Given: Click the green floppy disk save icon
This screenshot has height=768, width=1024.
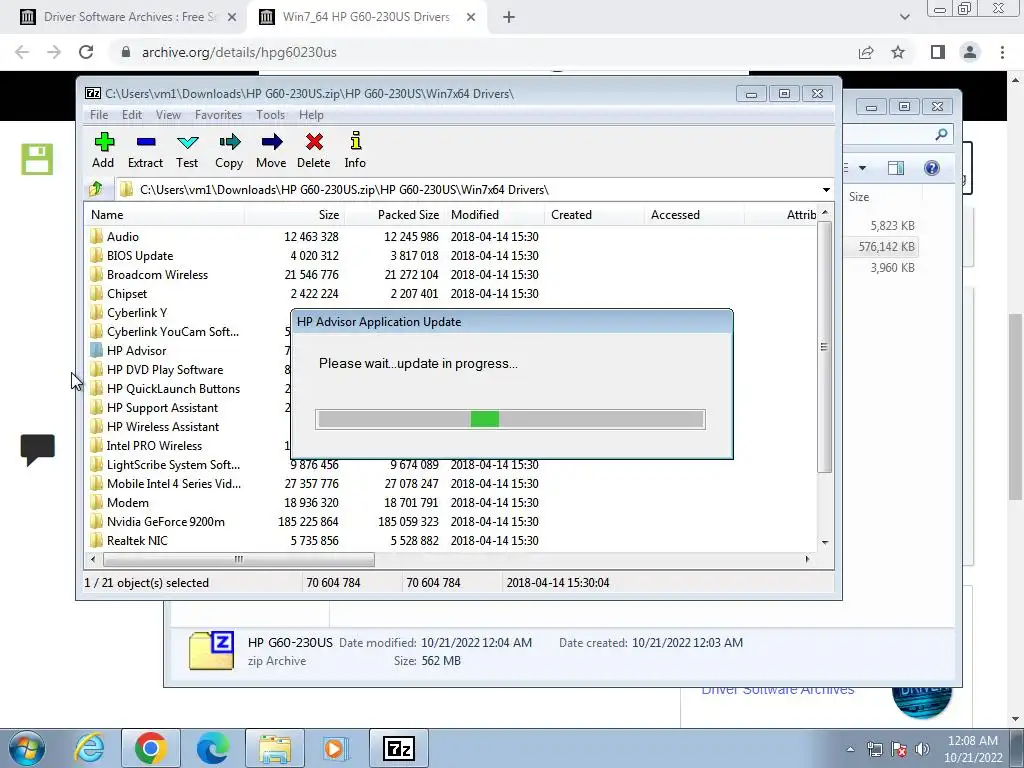Looking at the screenshot, I should [x=37, y=159].
